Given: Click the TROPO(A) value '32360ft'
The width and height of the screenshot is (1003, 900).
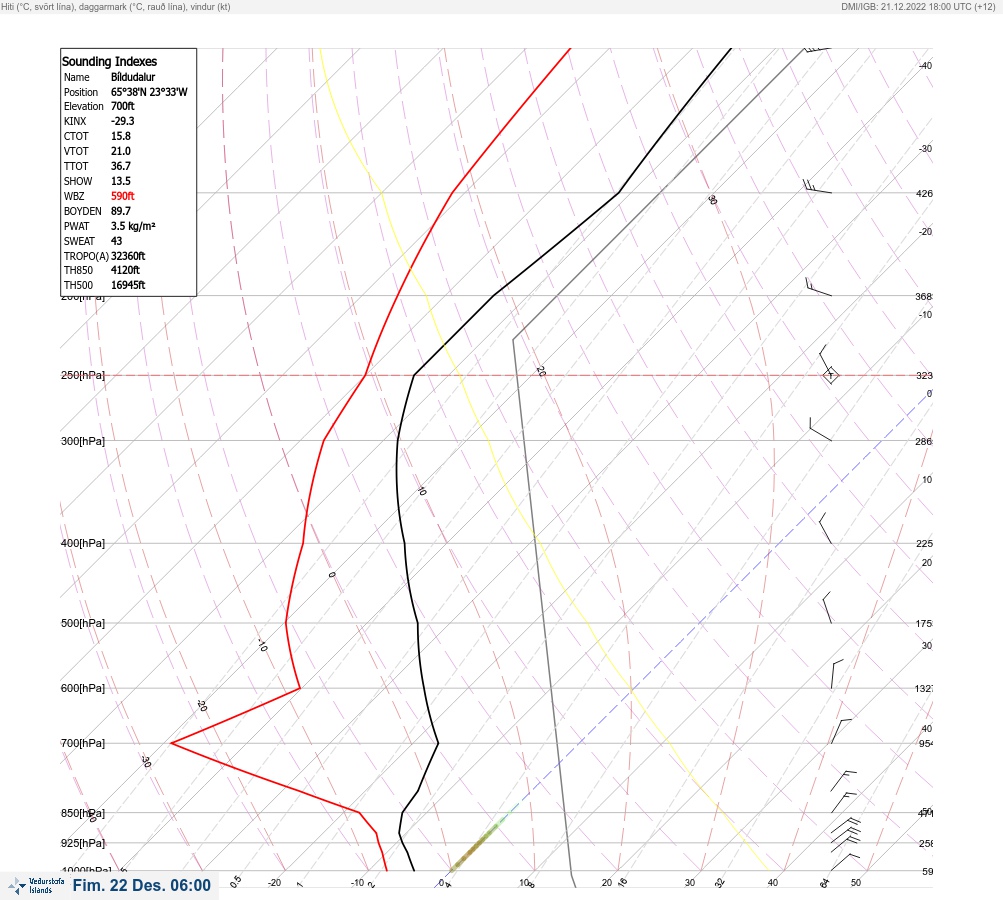Looking at the screenshot, I should pyautogui.click(x=128, y=256).
